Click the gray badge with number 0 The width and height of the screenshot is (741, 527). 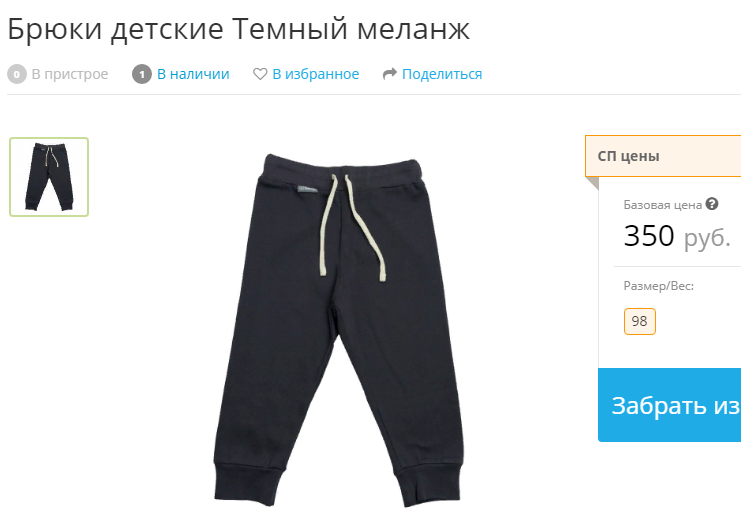[17, 74]
